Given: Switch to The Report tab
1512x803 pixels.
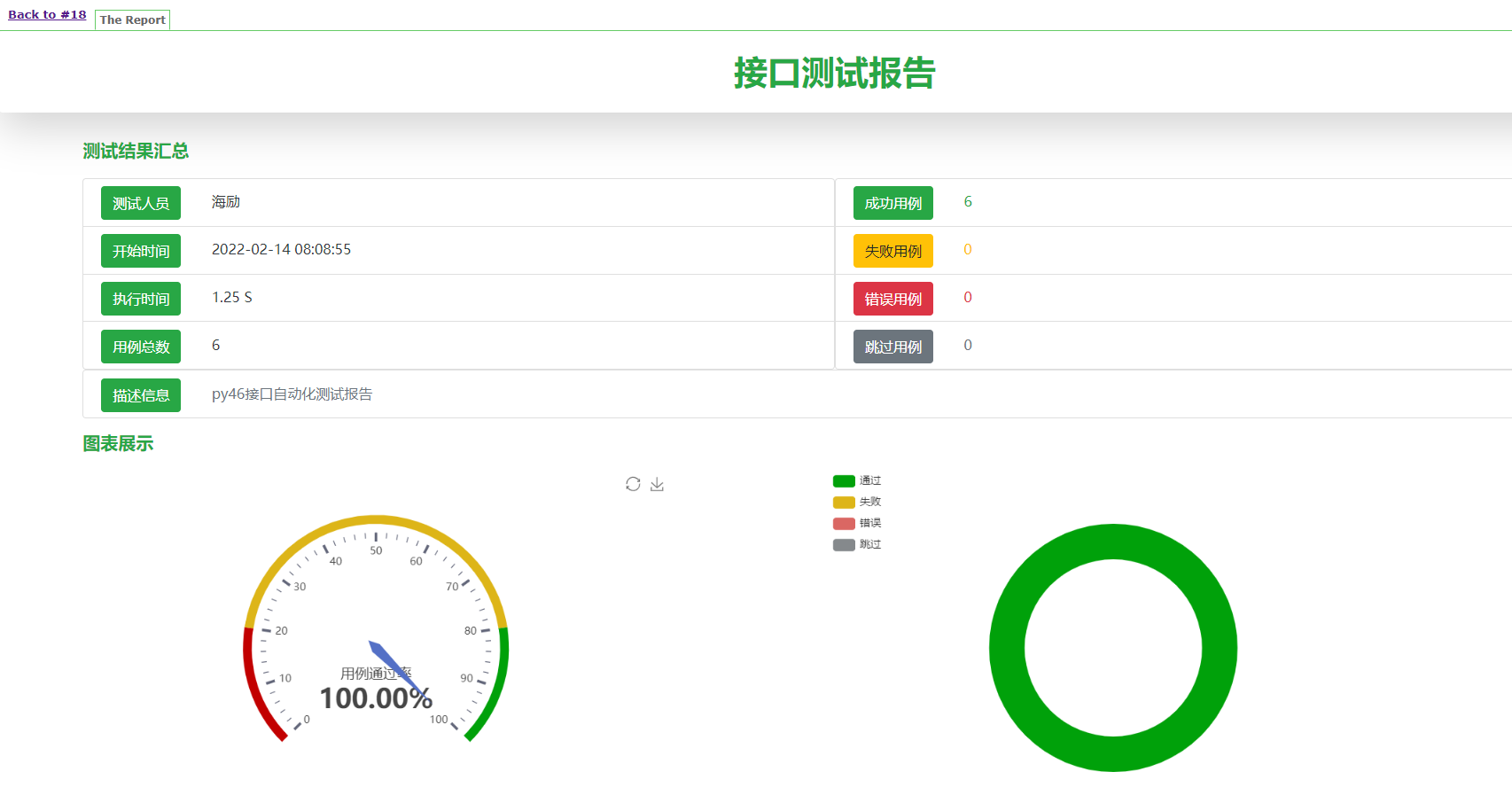Looking at the screenshot, I should coord(132,19).
